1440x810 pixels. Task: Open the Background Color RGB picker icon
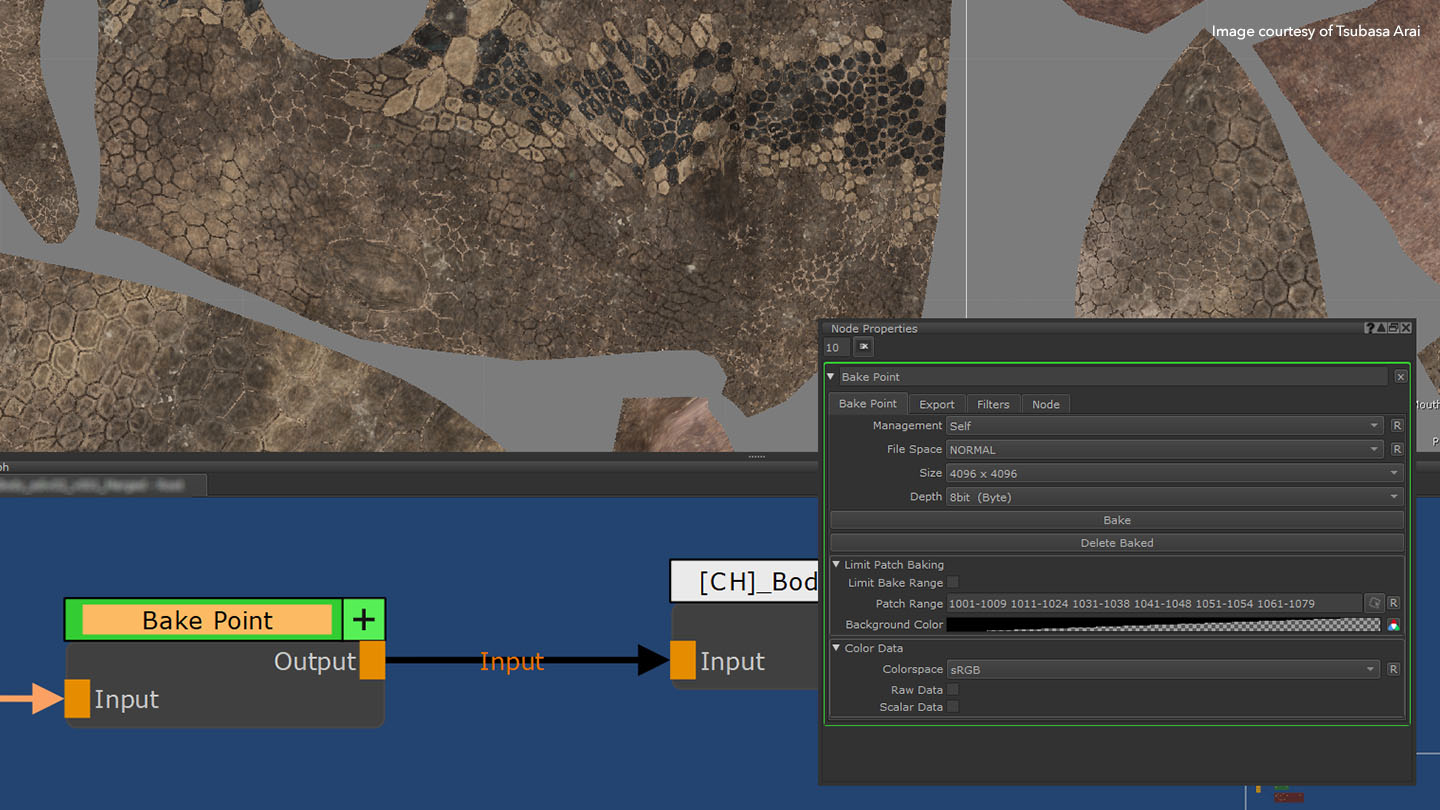pos(1393,626)
